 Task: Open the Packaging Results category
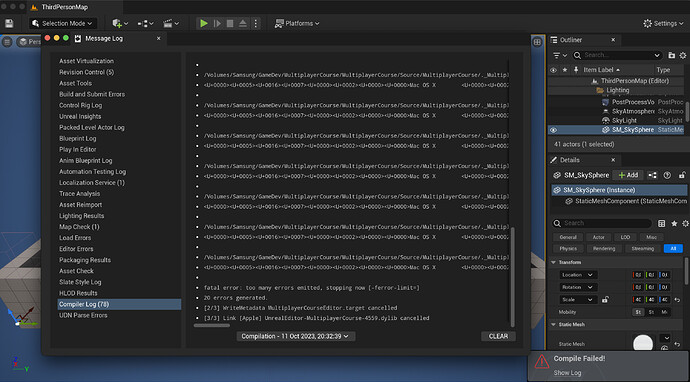click(x=85, y=260)
